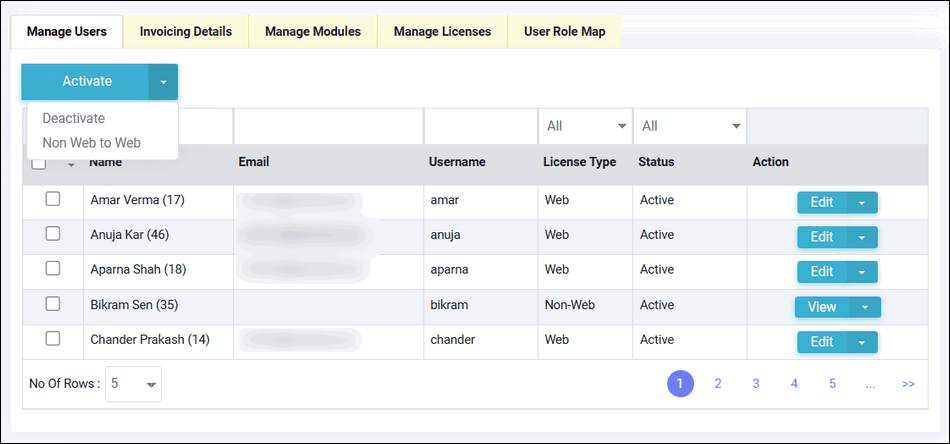Screen dimensions: 950x444
Task: Open the No Of Rows dropdown
Action: click(x=133, y=384)
